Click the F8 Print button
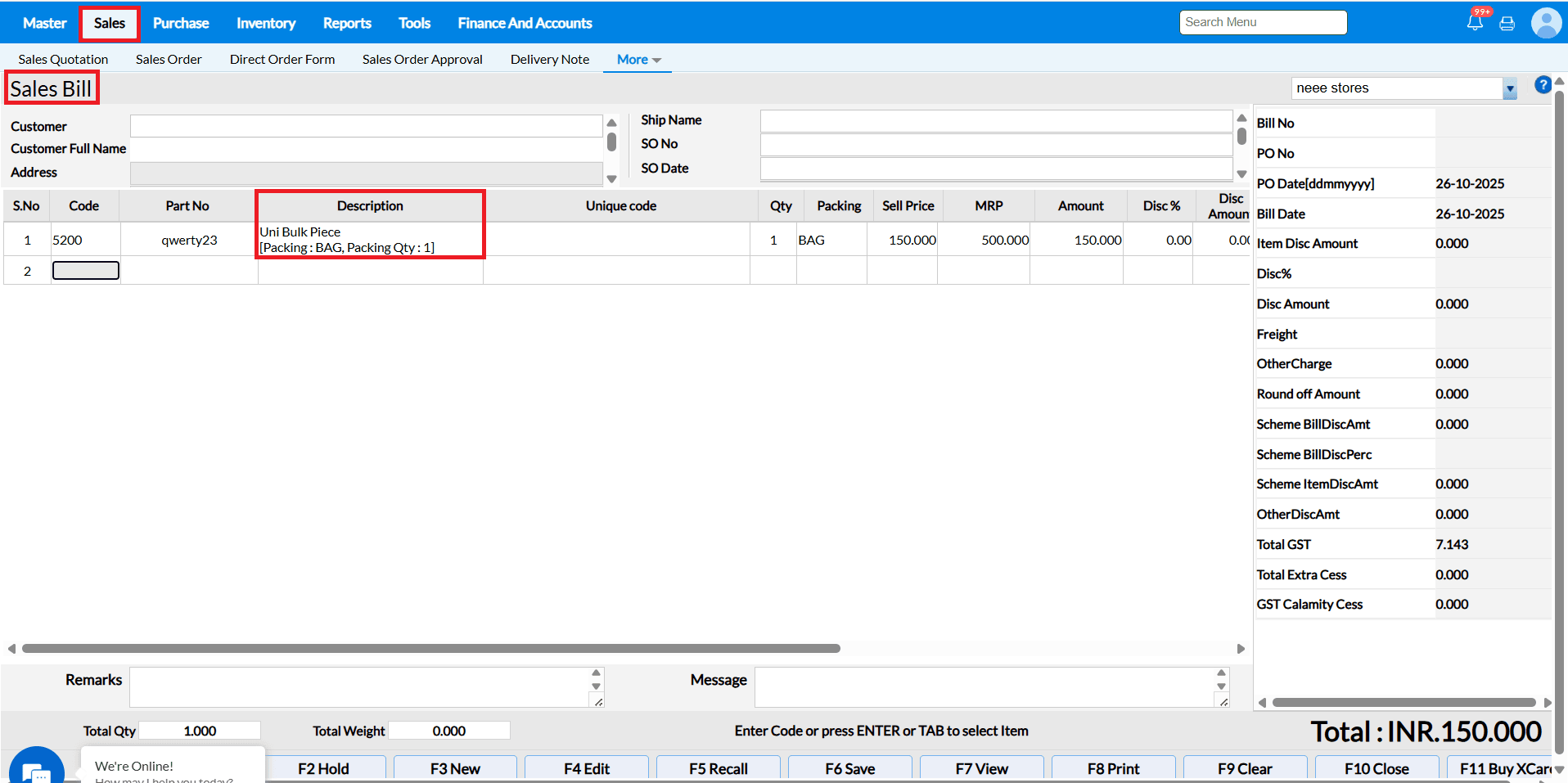 tap(1114, 768)
